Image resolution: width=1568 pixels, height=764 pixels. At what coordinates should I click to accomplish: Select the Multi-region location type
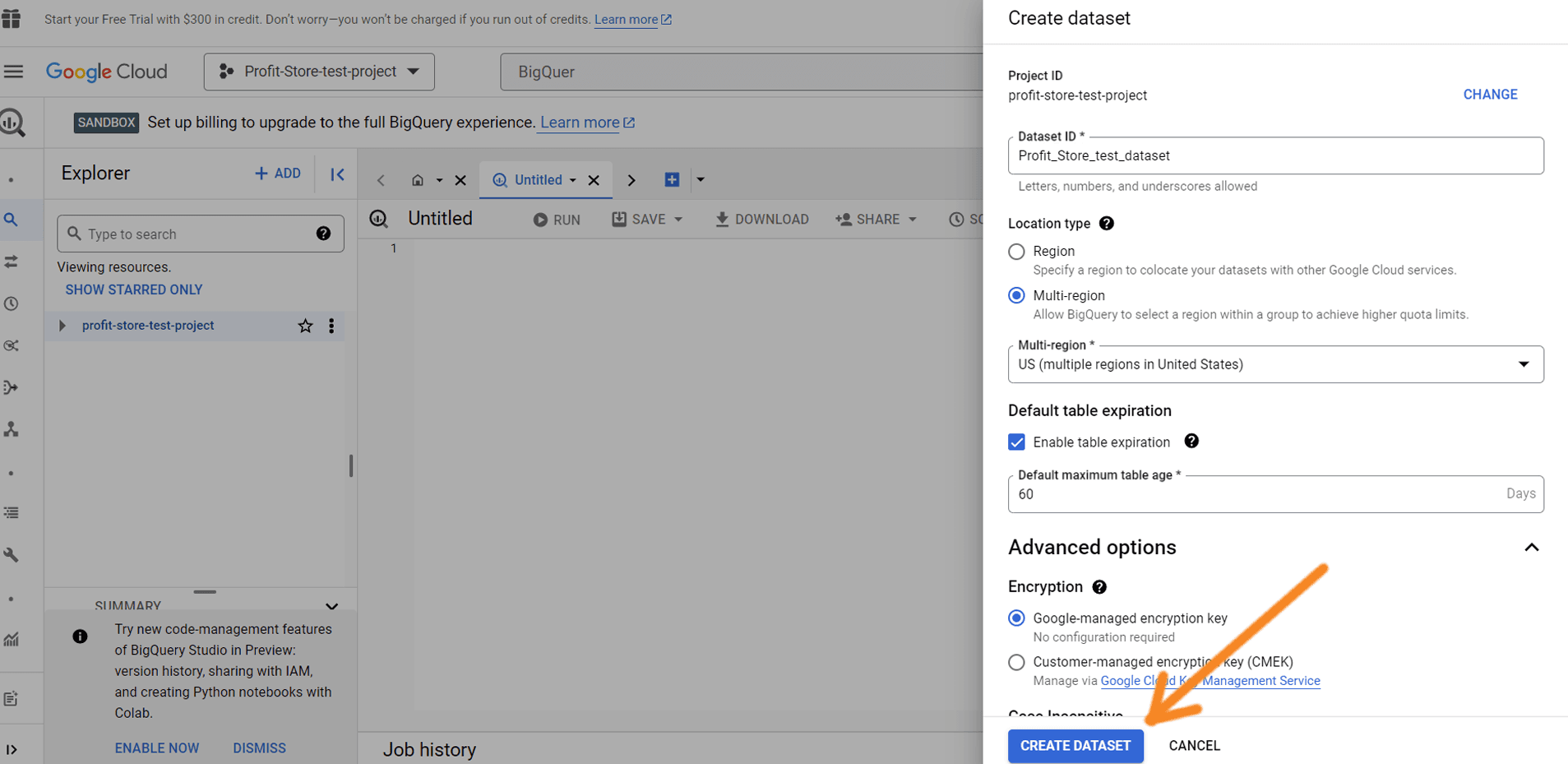coord(1017,295)
